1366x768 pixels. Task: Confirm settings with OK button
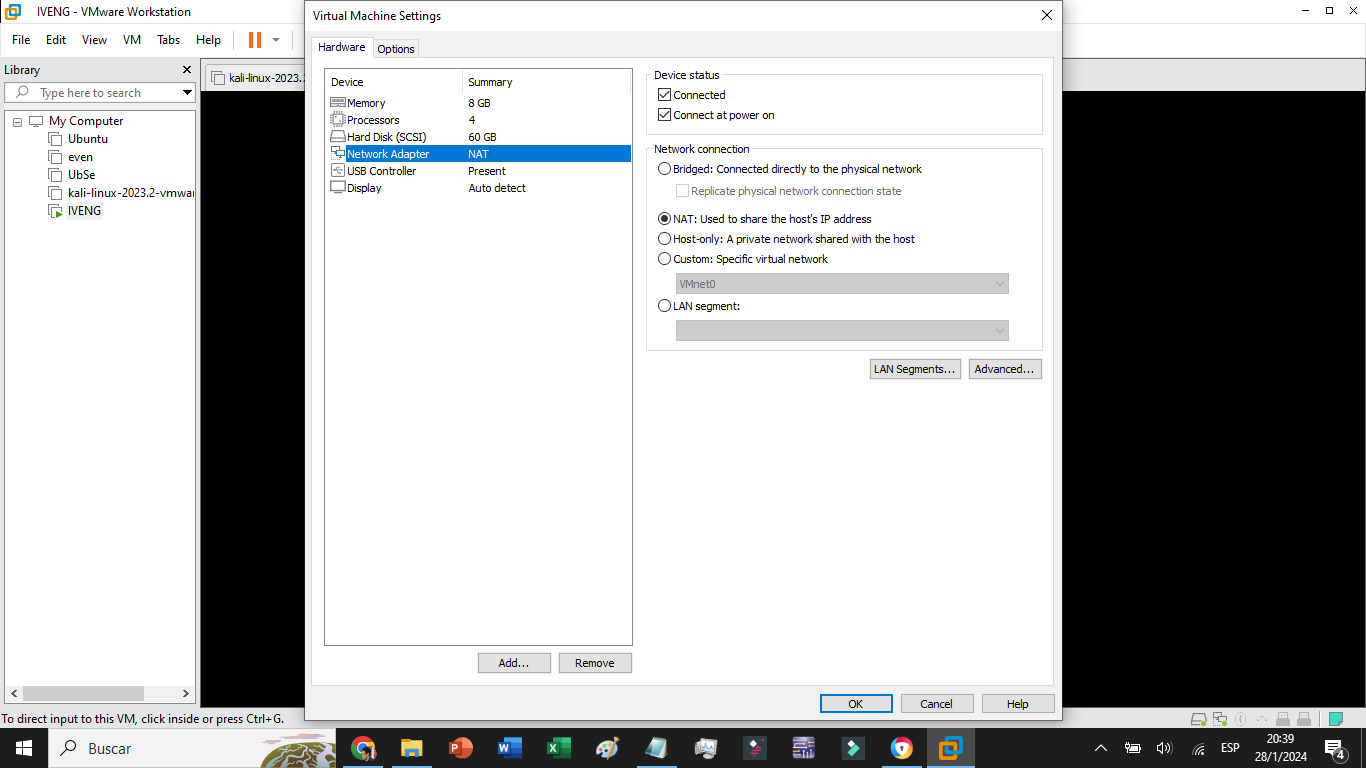click(x=856, y=704)
